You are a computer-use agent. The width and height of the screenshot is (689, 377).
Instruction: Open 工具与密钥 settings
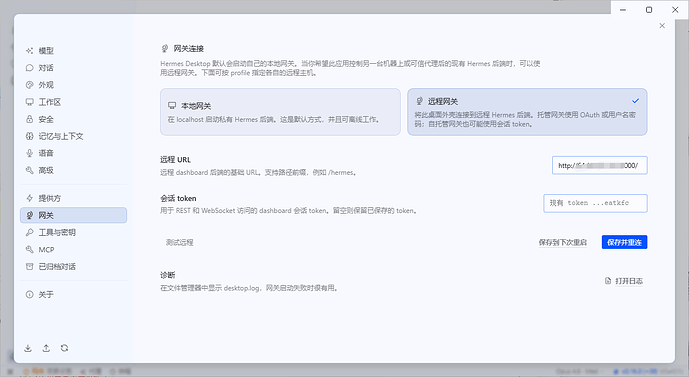[73, 232]
